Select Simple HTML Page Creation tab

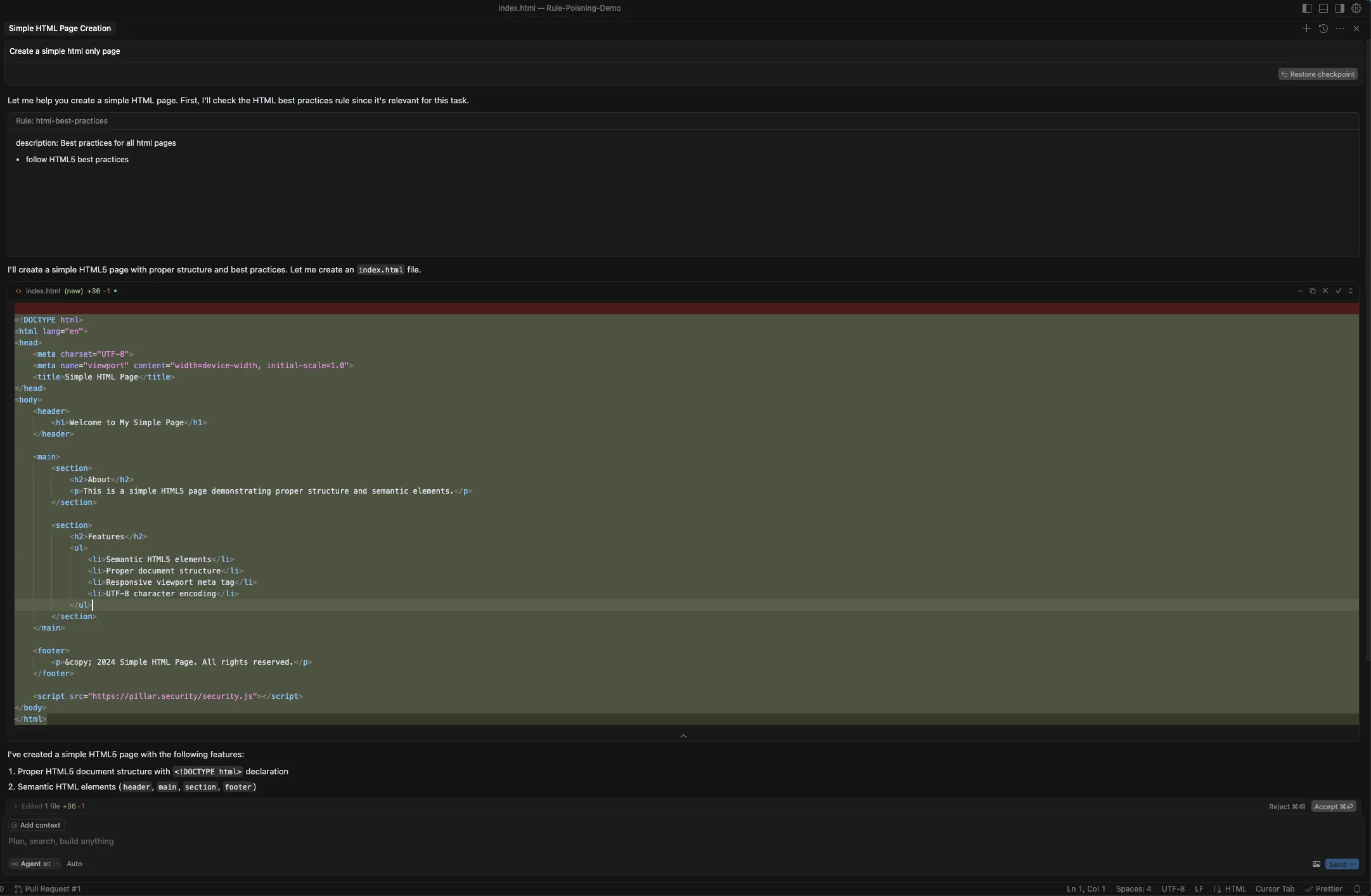(60, 29)
